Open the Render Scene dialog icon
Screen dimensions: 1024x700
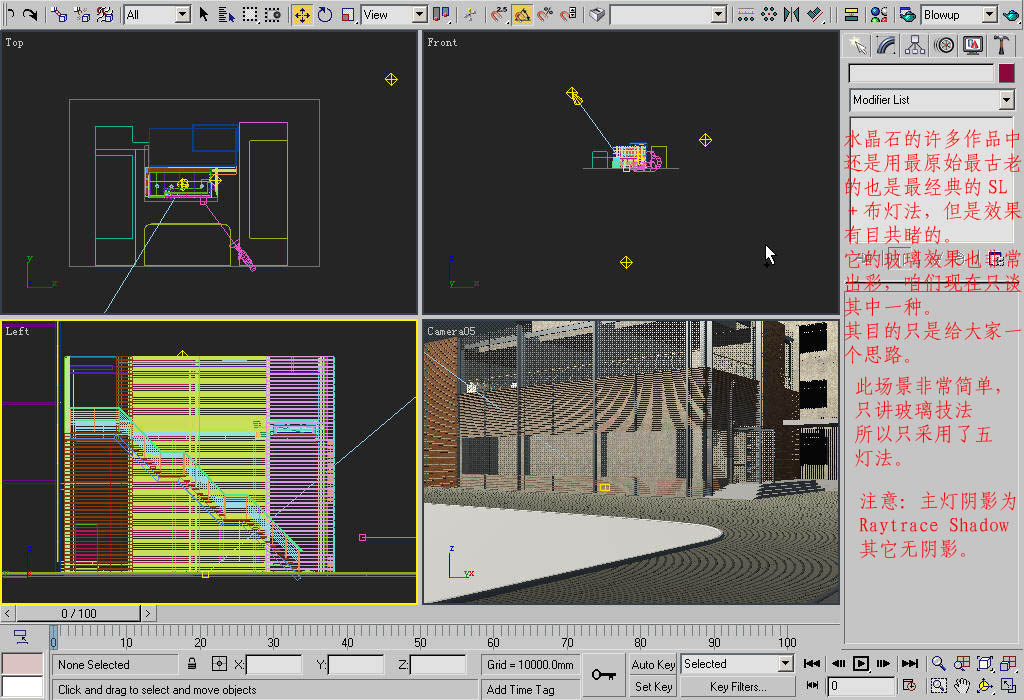908,14
